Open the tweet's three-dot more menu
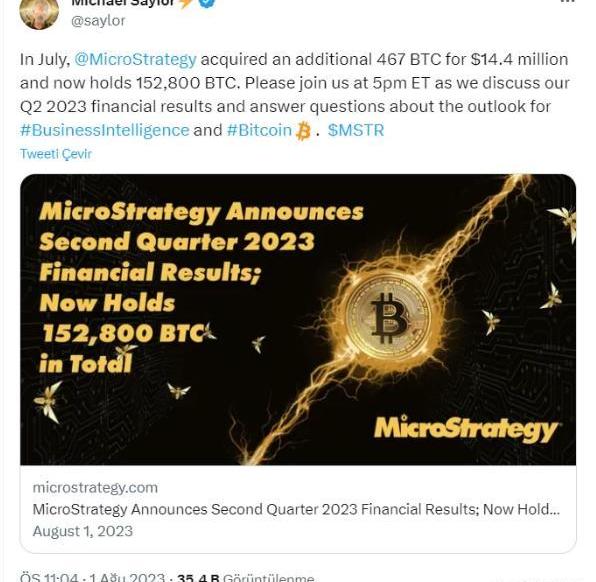 pos(567,2)
